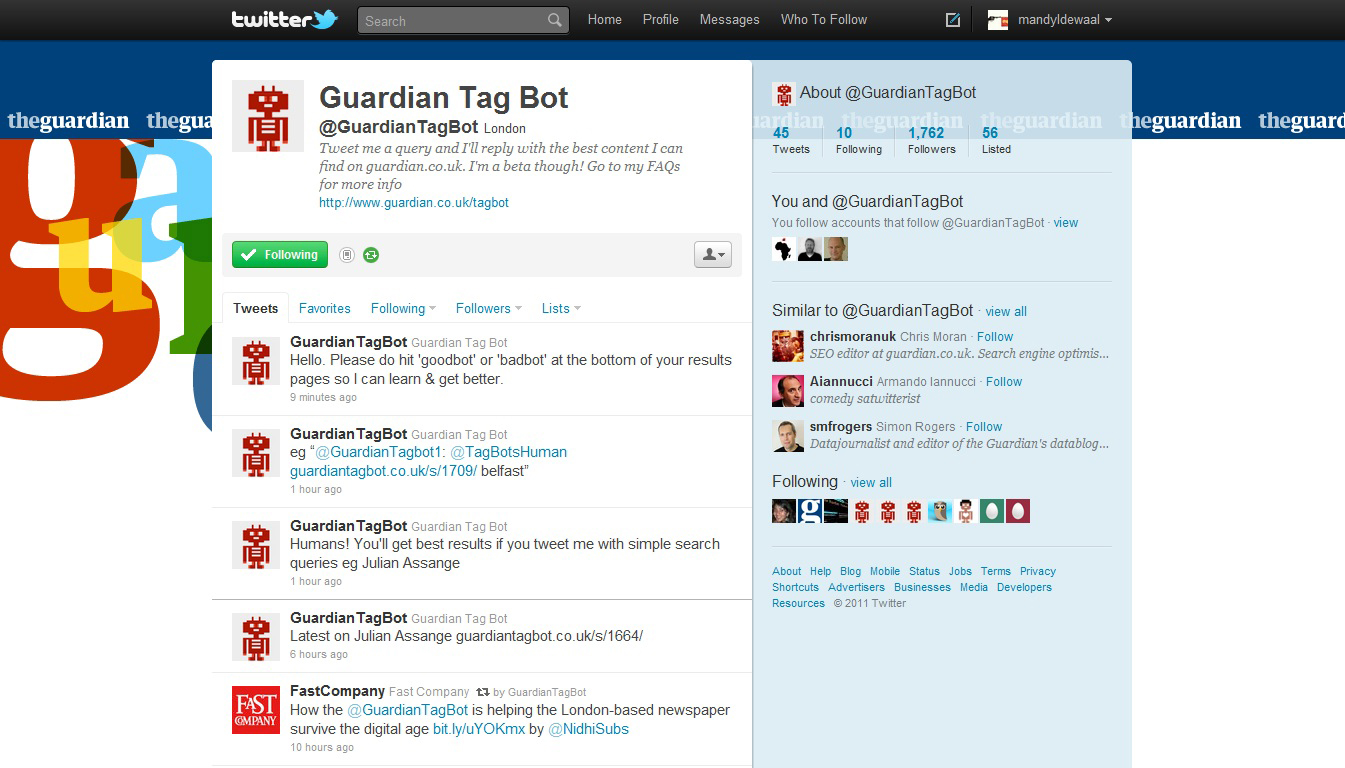Switch to the Tweets tab

click(x=256, y=308)
